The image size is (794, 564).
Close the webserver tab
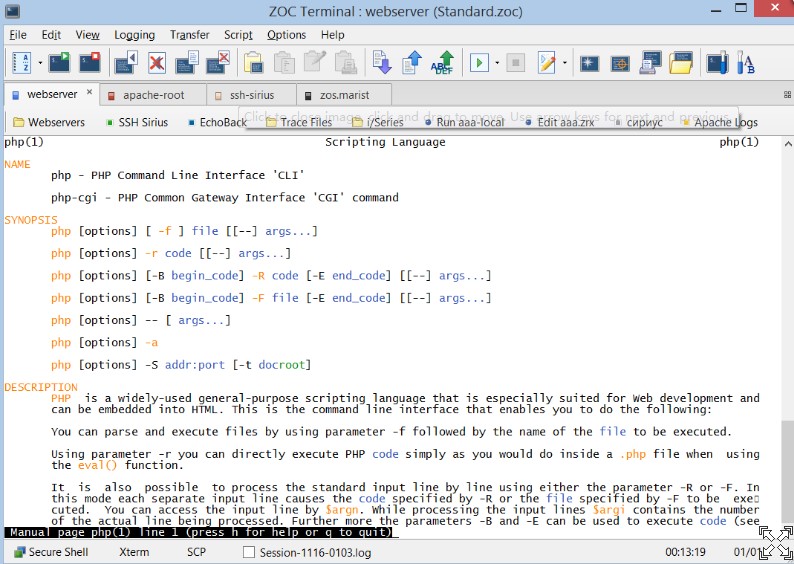pos(88,94)
